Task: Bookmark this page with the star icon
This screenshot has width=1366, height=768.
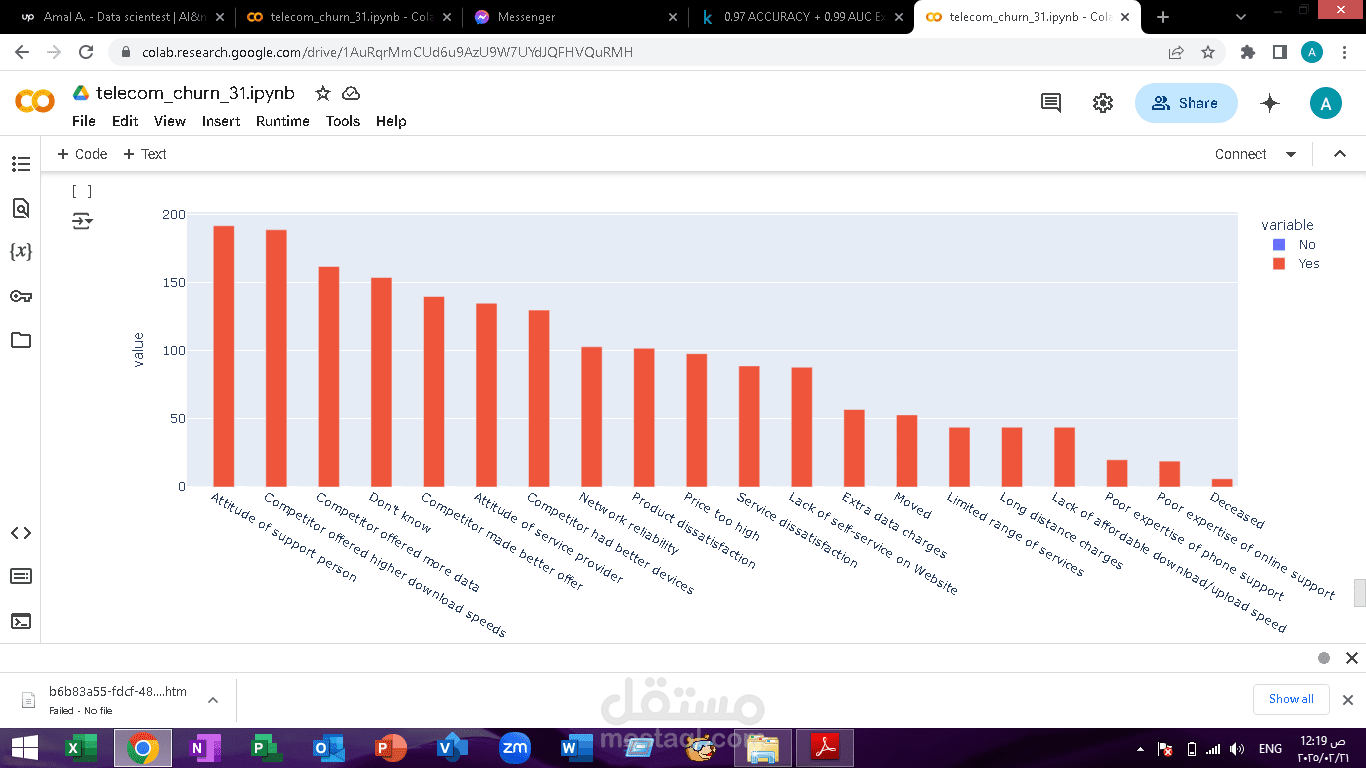Action: coord(1208,52)
